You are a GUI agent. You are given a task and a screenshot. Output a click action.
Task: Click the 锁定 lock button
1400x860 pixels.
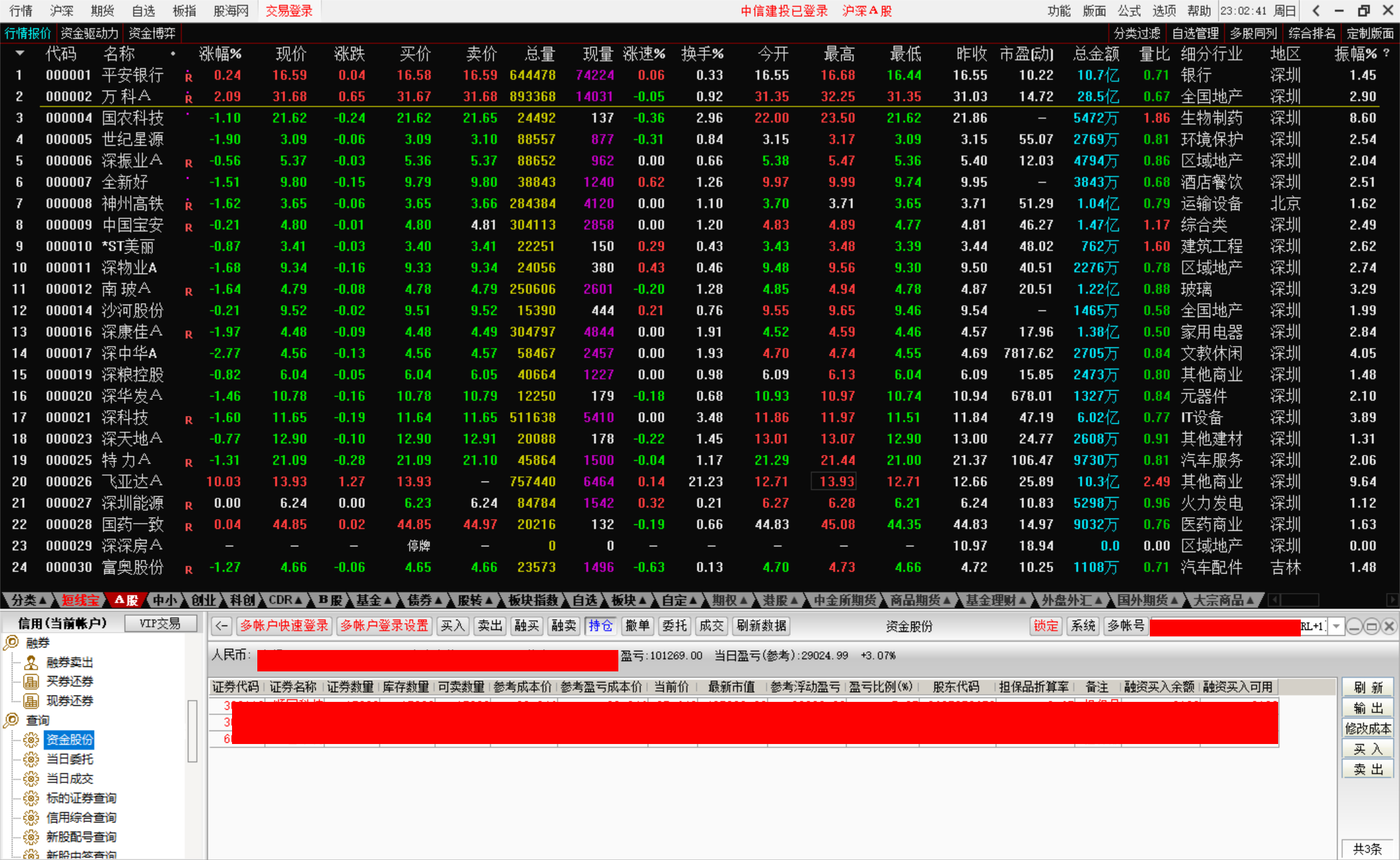click(x=1046, y=626)
